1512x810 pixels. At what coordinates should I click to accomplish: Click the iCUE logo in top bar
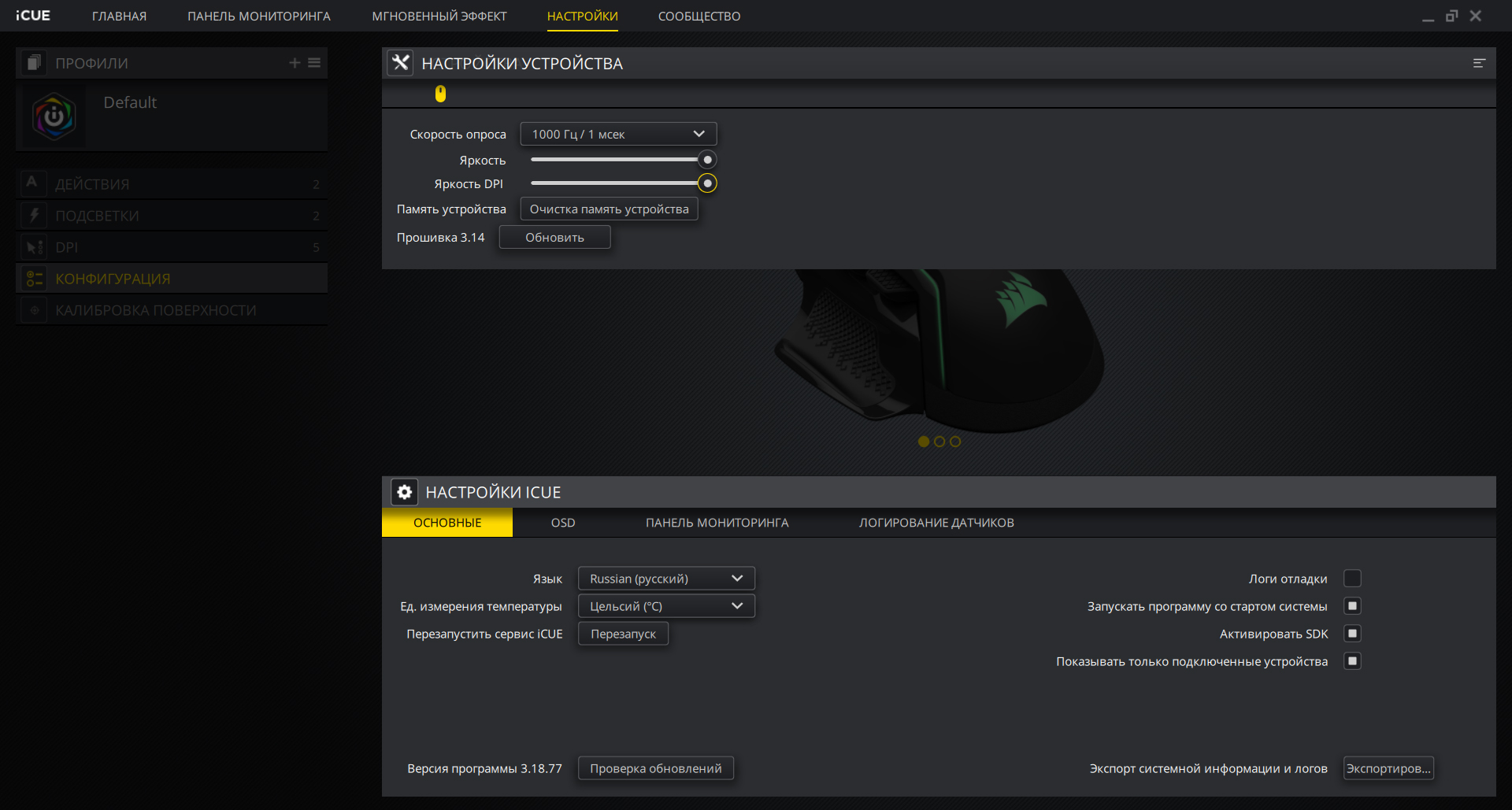click(33, 16)
